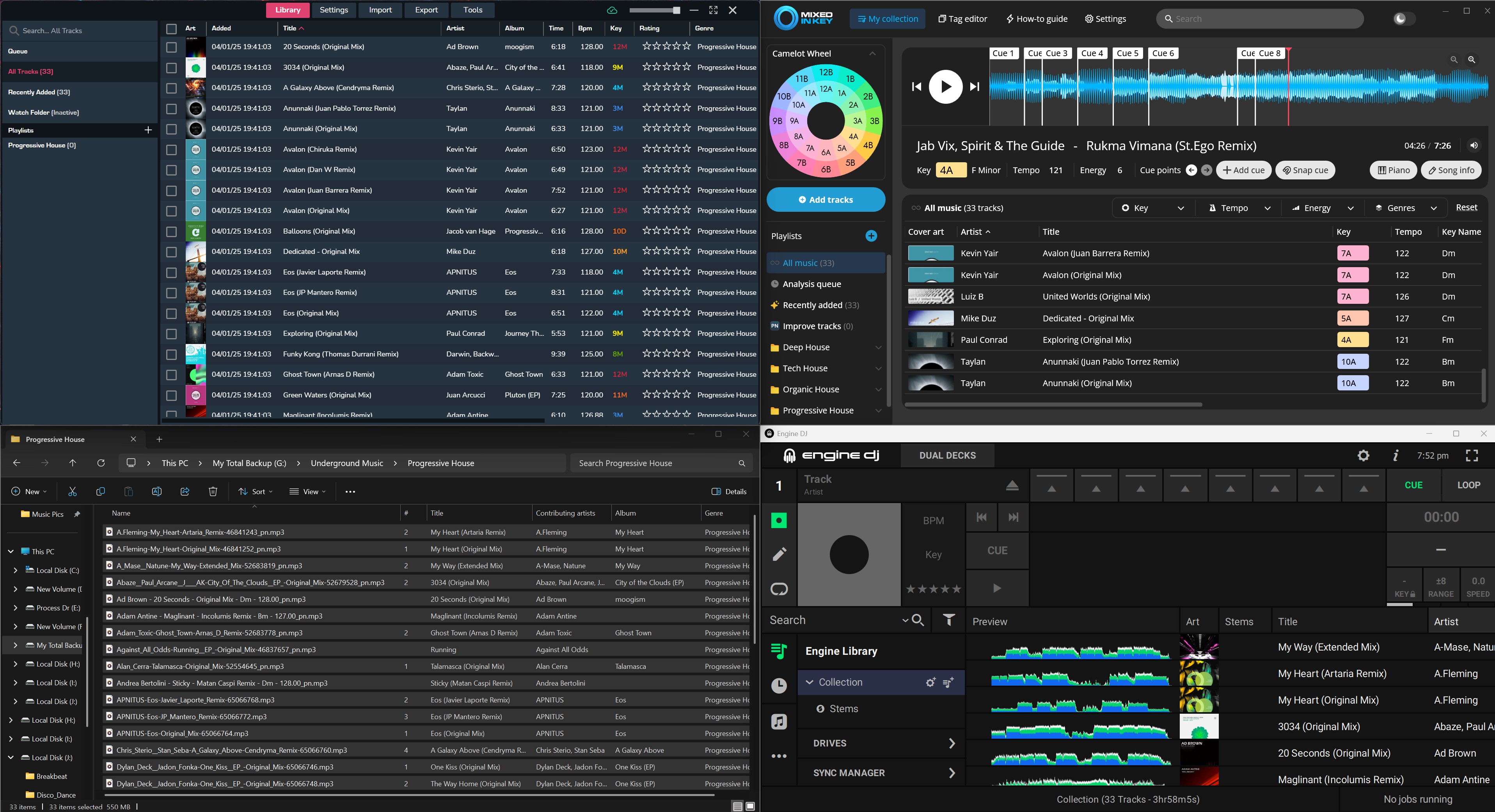Open the Key filter dropdown
The height and width of the screenshot is (812, 1495).
pyautogui.click(x=1153, y=207)
